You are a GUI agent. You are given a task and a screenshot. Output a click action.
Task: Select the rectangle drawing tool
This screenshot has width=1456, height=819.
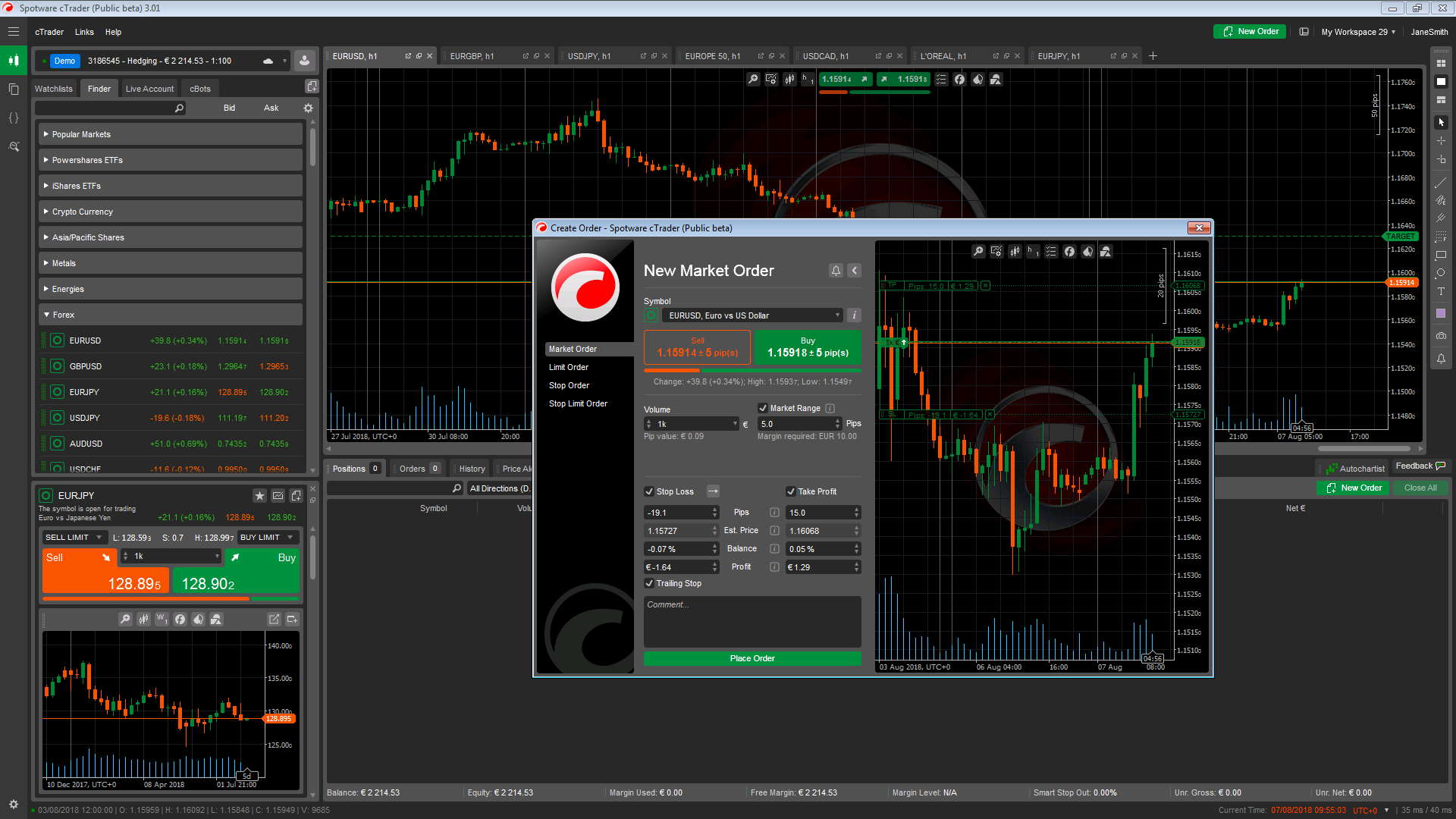pos(1441,255)
